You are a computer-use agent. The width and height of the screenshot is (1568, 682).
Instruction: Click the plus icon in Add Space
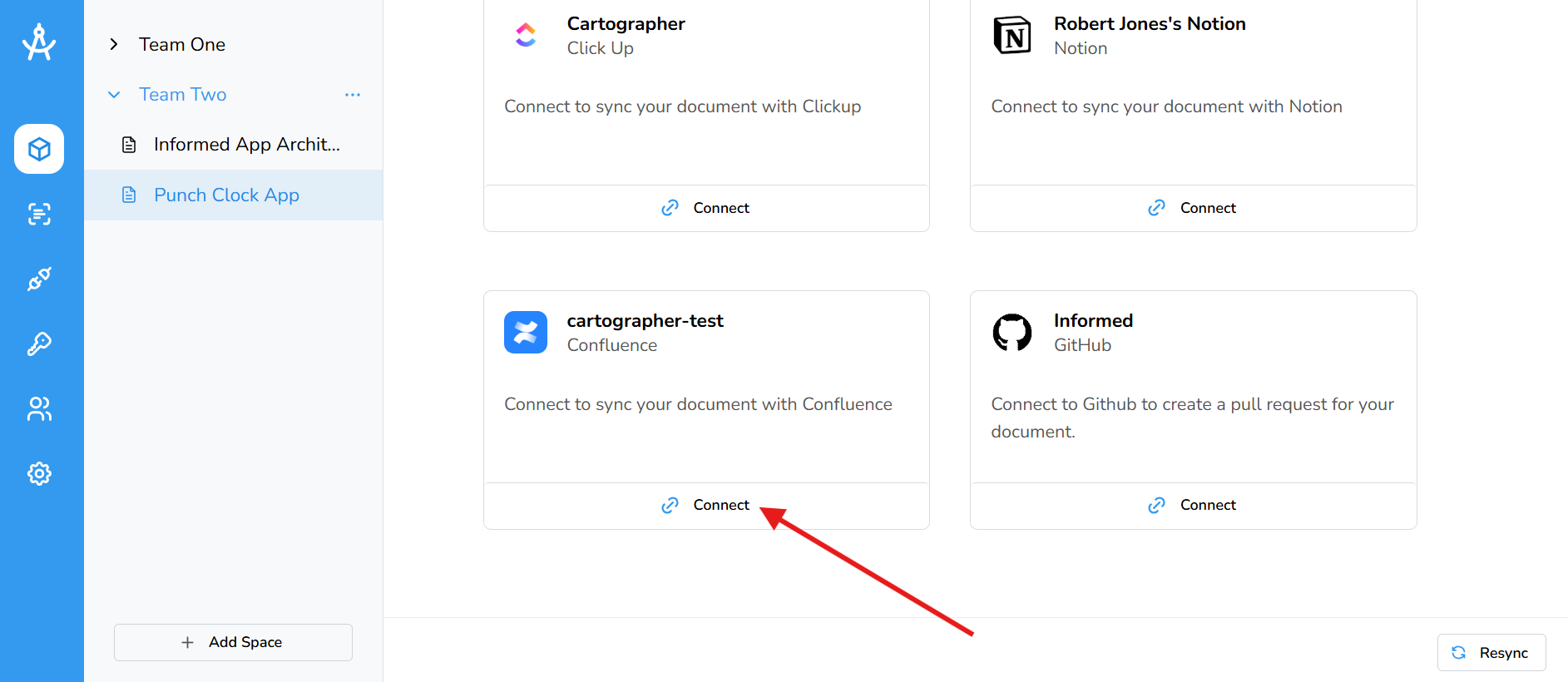click(x=188, y=642)
